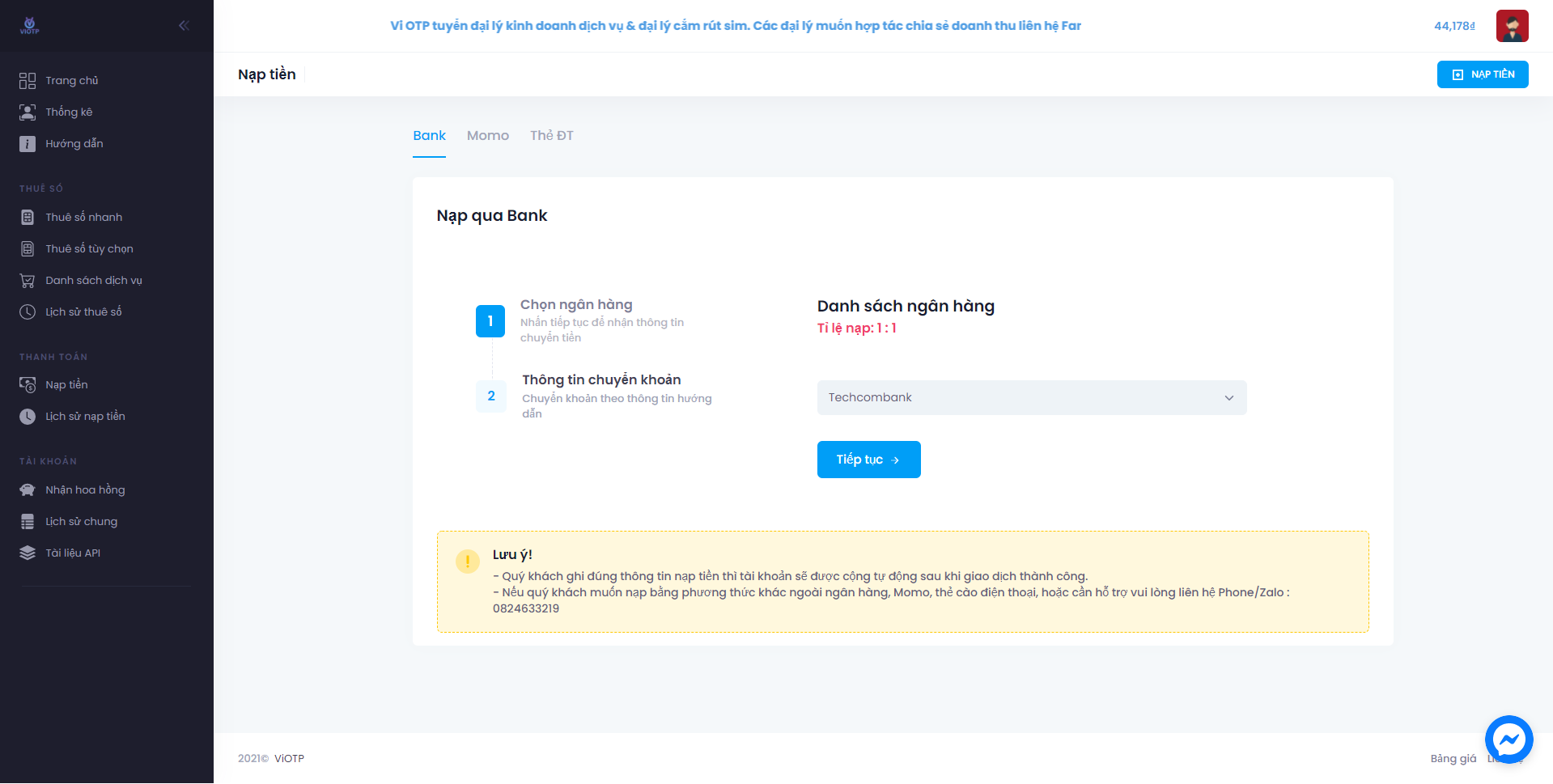Expand the Techcombank bank dropdown
Viewport: 1553px width, 784px height.
point(1031,398)
